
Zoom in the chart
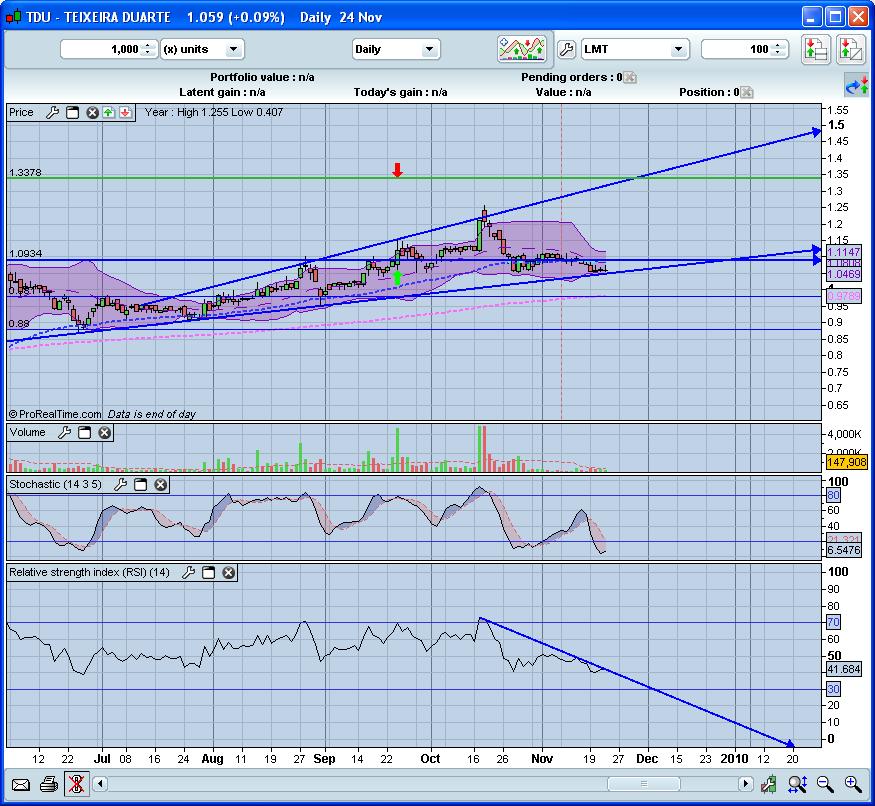click(853, 784)
